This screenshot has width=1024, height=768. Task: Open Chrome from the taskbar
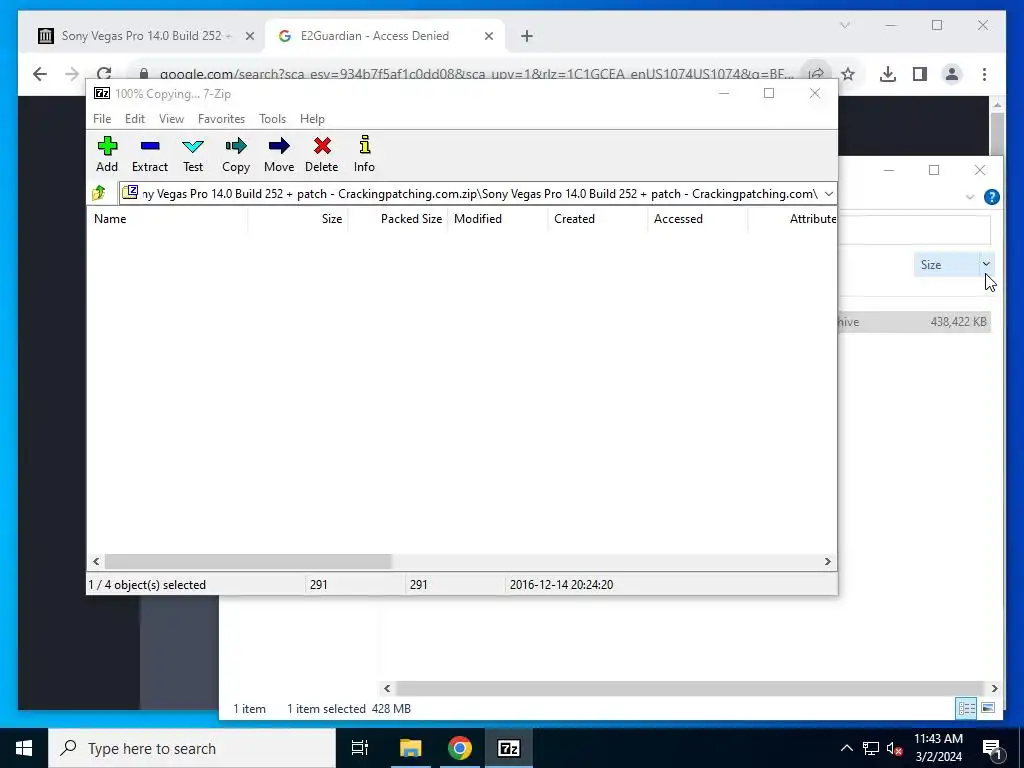point(460,748)
